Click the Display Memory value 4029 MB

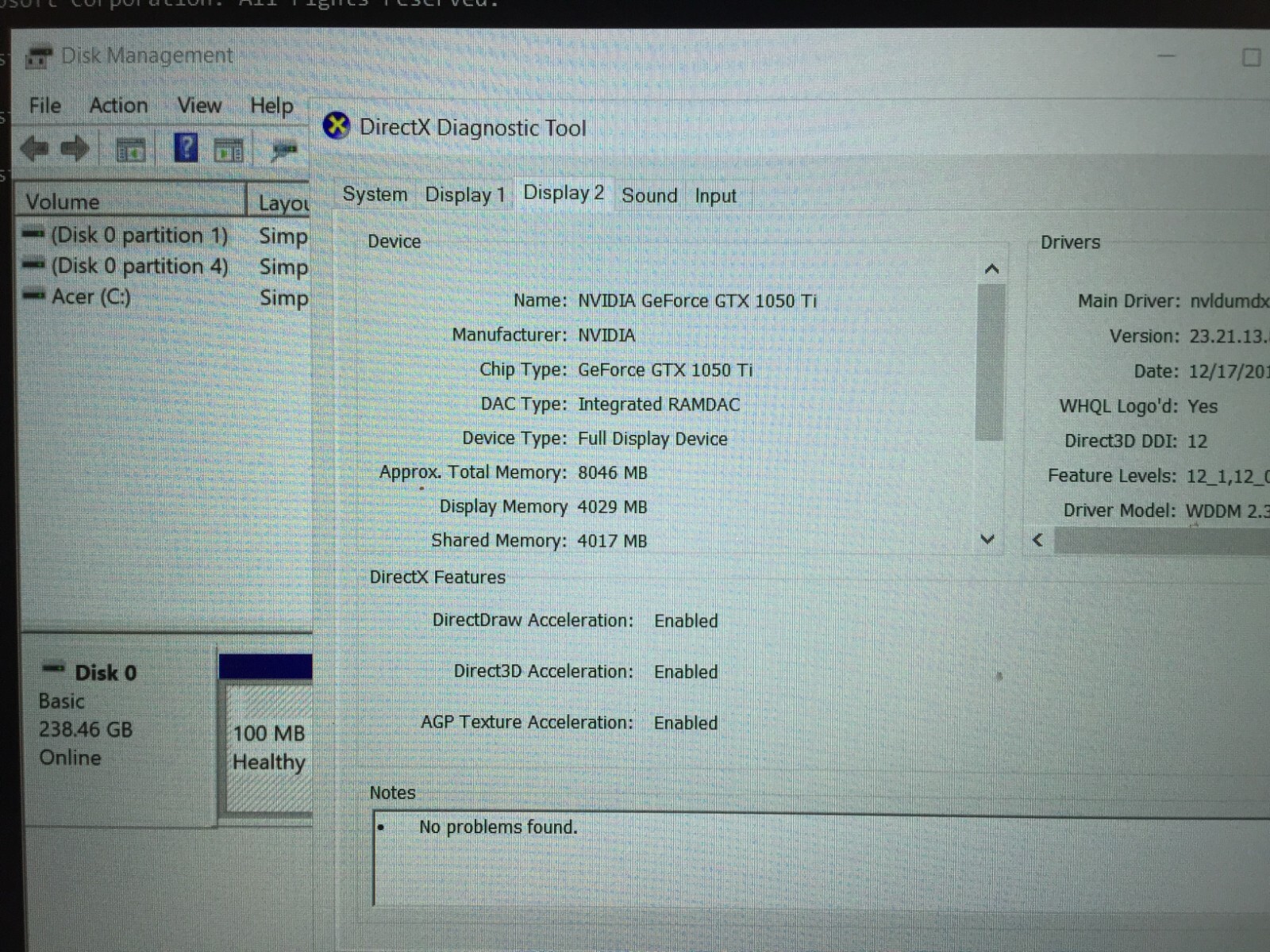[612, 507]
